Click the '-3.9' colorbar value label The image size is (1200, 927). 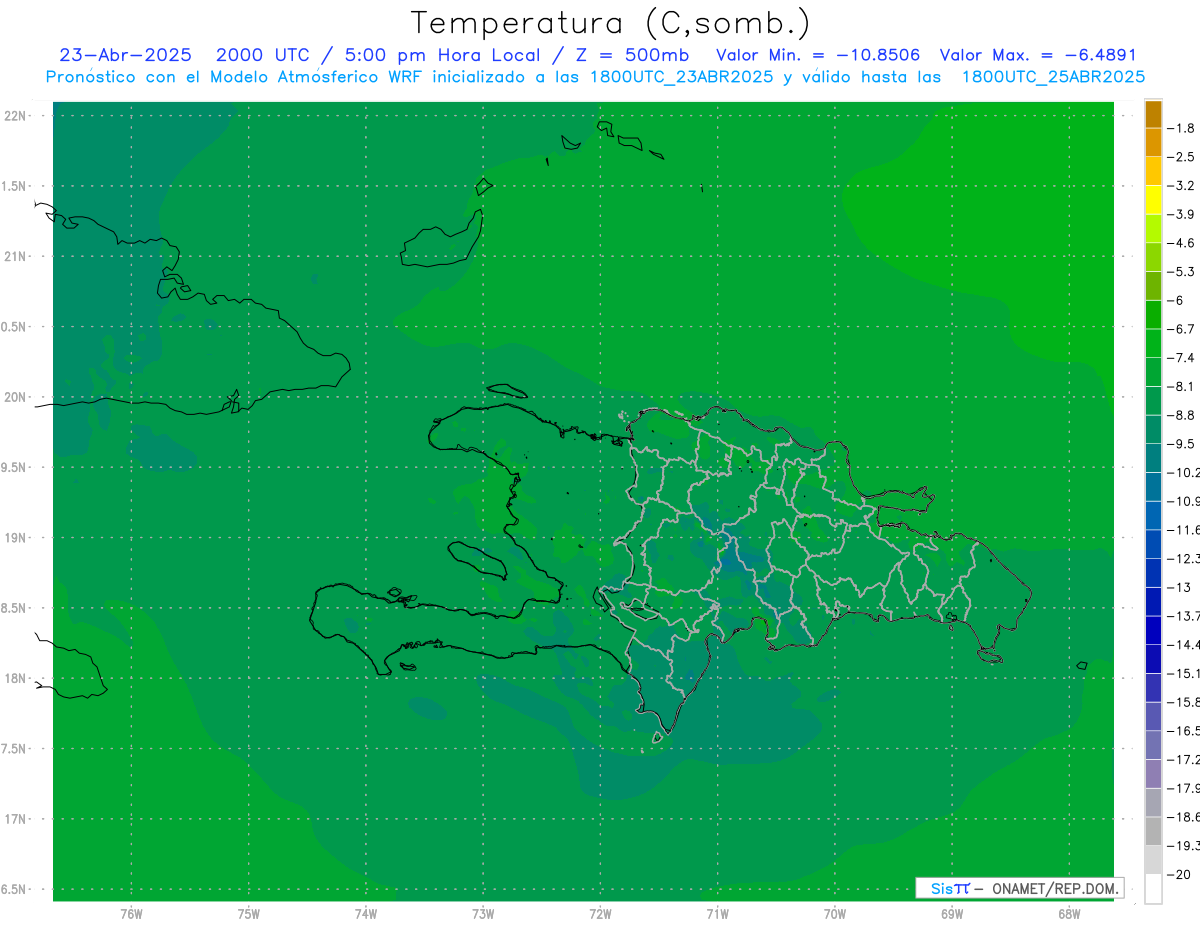pyautogui.click(x=1182, y=214)
